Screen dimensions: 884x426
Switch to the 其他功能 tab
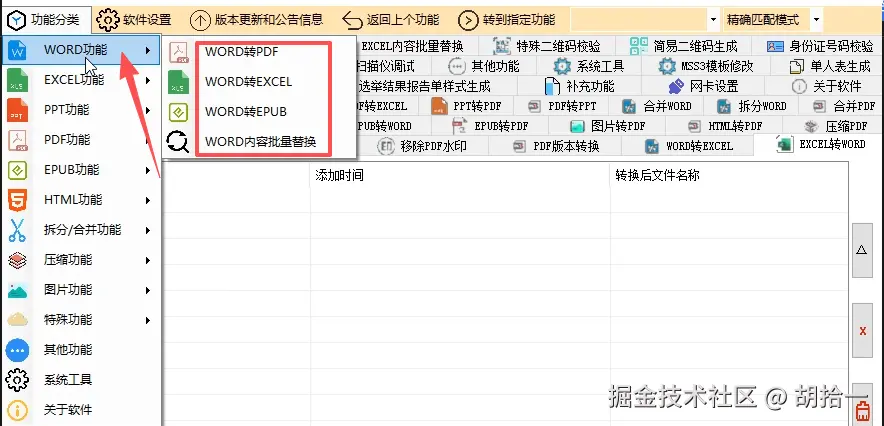coord(484,66)
